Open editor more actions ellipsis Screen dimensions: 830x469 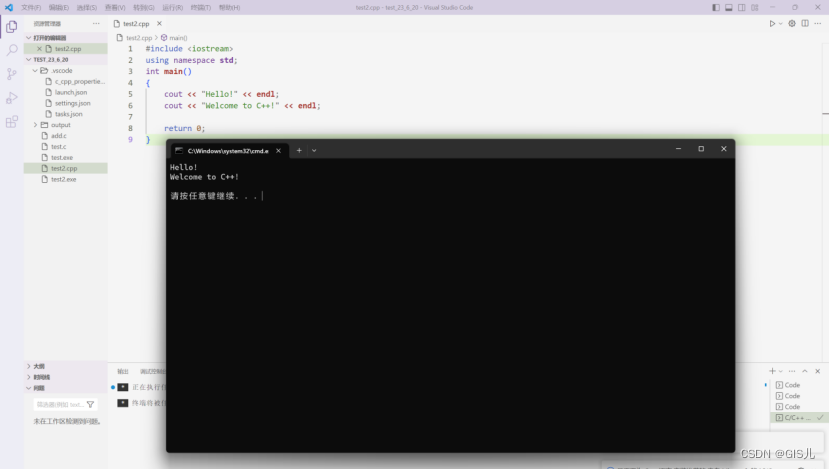pyautogui.click(x=818, y=23)
